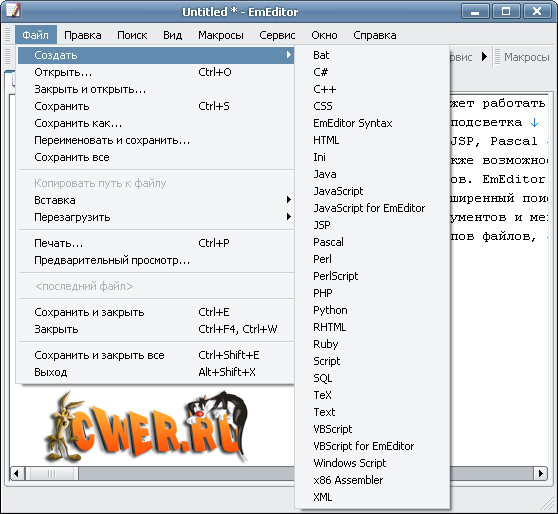Select Сохранить и закрыть entry
The image size is (558, 514).
point(156,312)
